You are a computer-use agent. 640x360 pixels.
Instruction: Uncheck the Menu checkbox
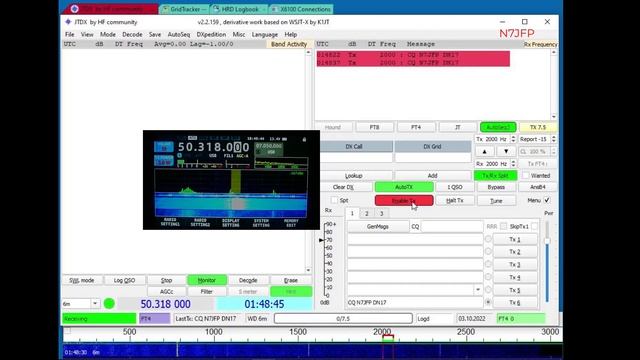point(547,200)
